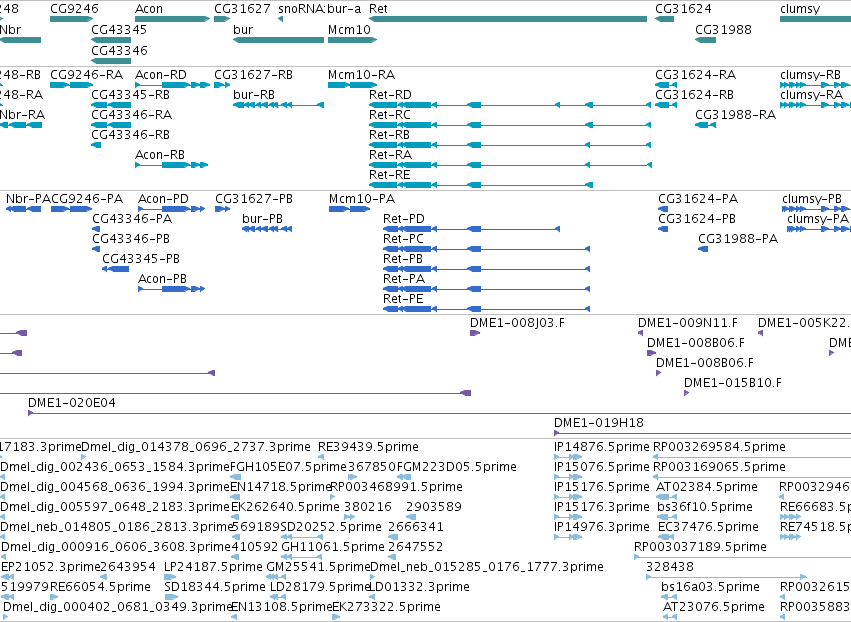Click transcript CG31988-RA
This screenshot has height=622, width=851.
[x=735, y=115]
